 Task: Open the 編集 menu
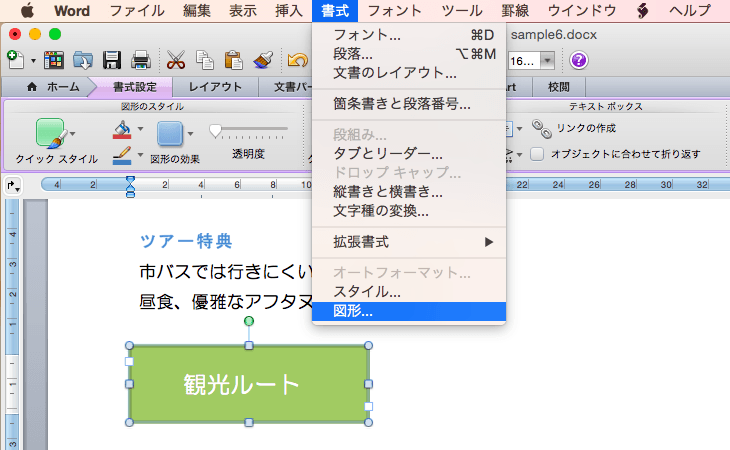pos(197,10)
